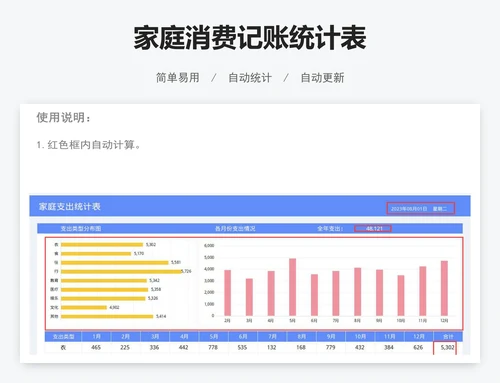
Task: Click the 全年支出 label
Action: point(330,229)
